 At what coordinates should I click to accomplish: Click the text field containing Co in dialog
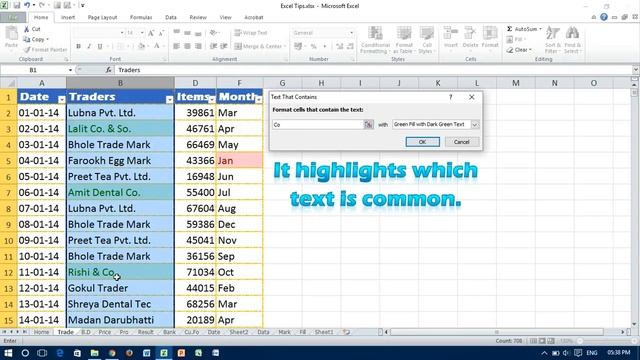pos(318,124)
